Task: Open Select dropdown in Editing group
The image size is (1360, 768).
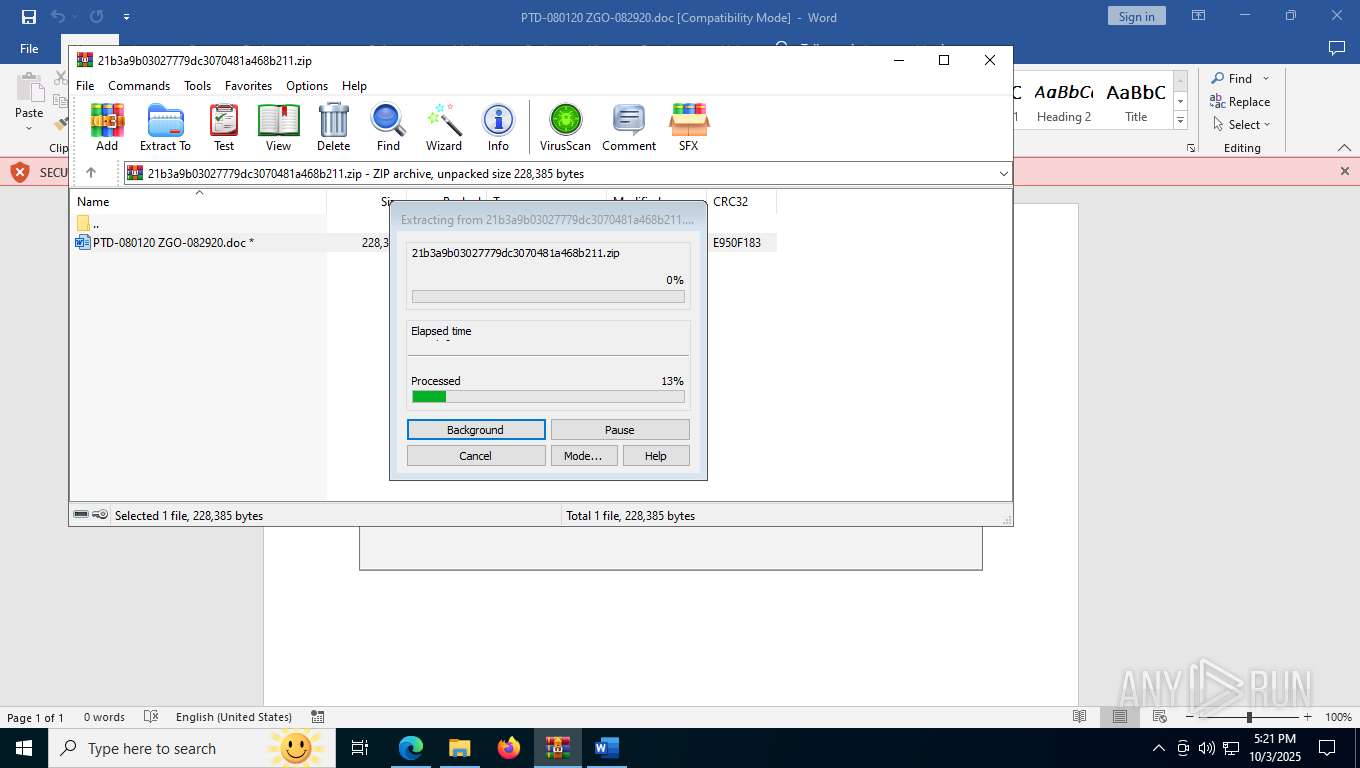Action: click(x=1241, y=124)
